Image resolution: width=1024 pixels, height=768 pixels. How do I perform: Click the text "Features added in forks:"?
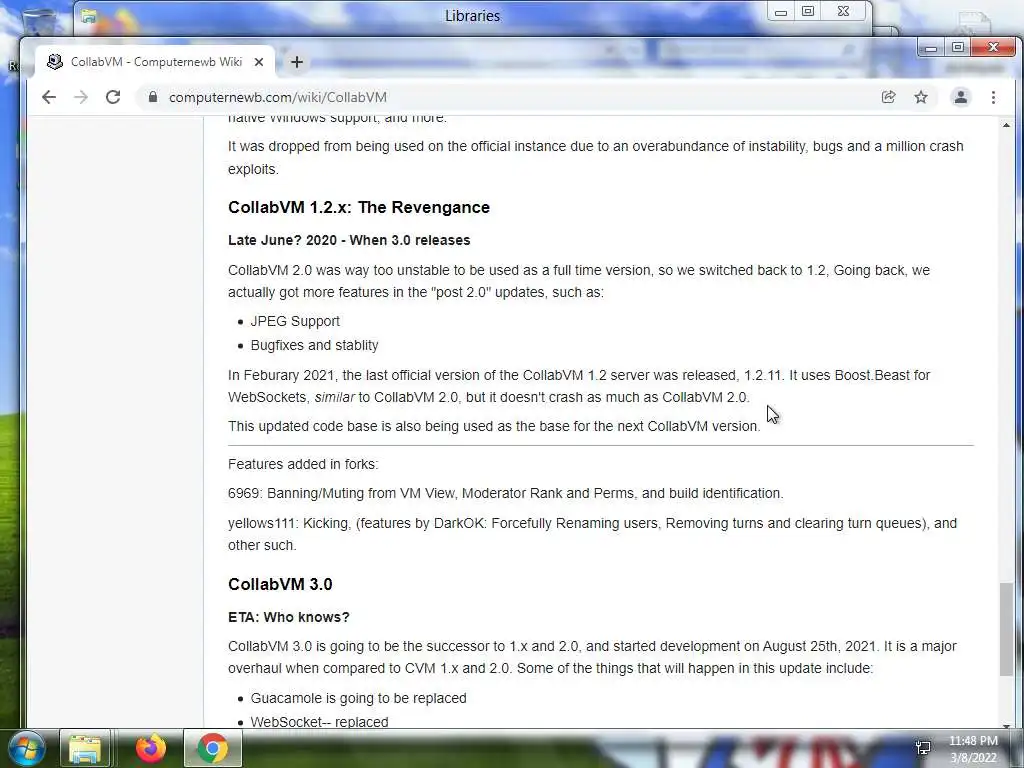coord(303,464)
